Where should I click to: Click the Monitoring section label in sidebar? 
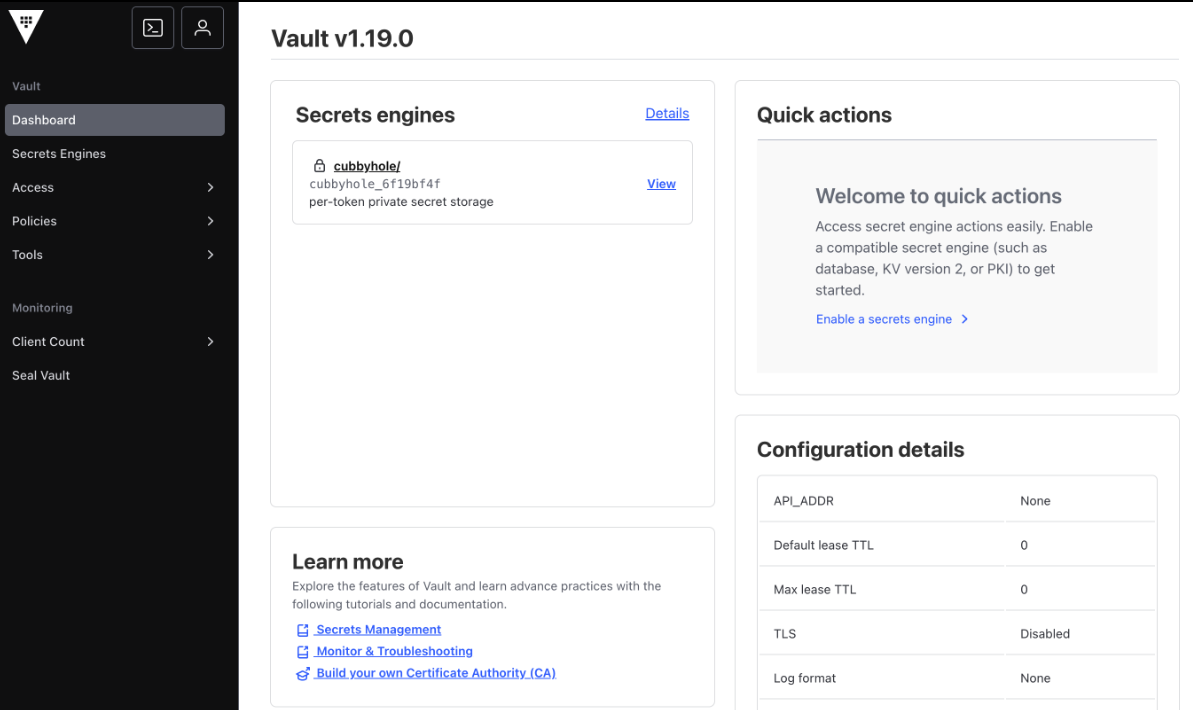point(42,307)
